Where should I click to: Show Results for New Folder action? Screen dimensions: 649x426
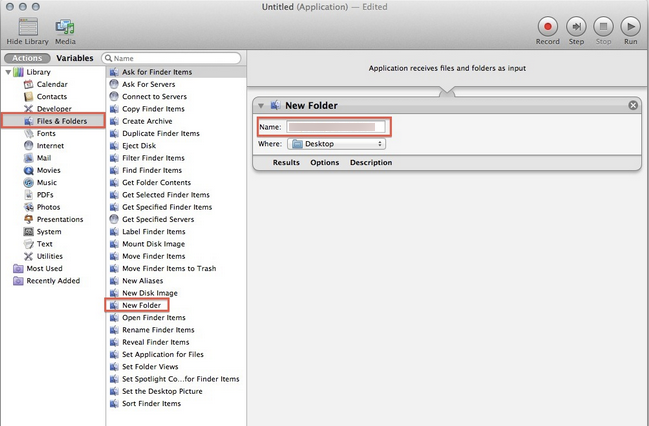(x=286, y=163)
